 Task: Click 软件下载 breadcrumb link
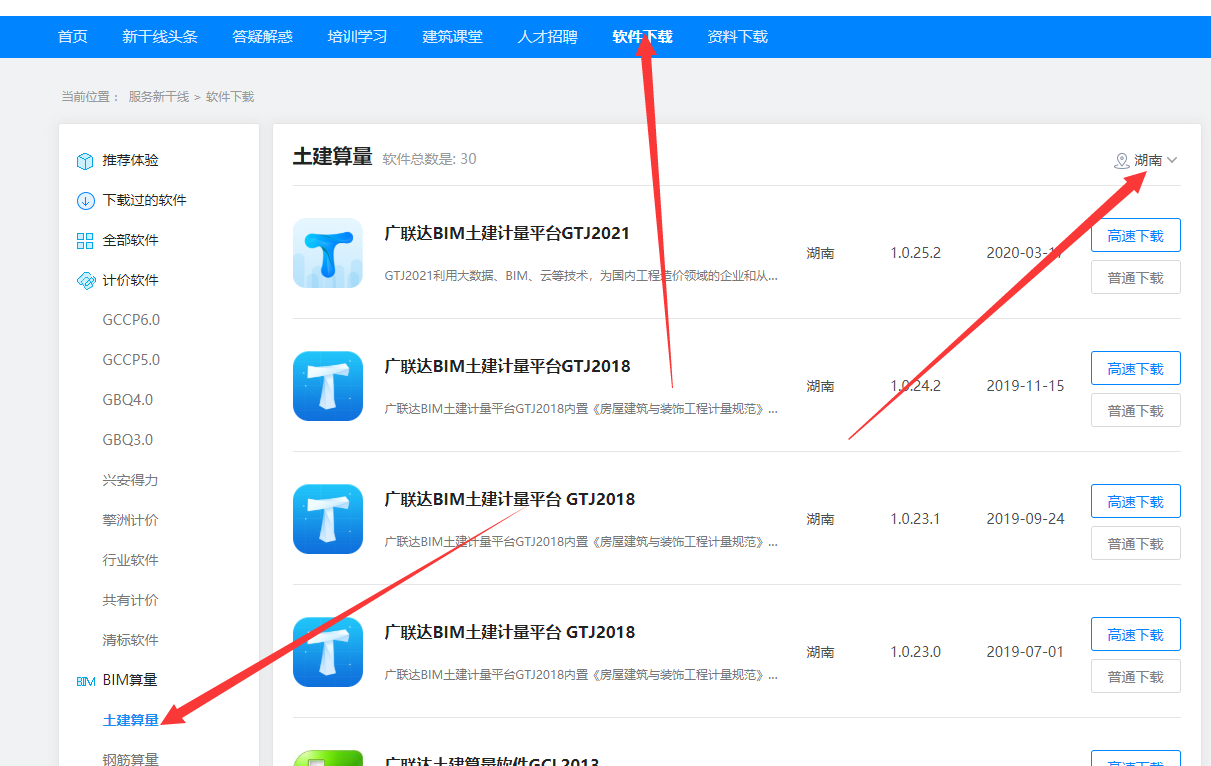230,97
